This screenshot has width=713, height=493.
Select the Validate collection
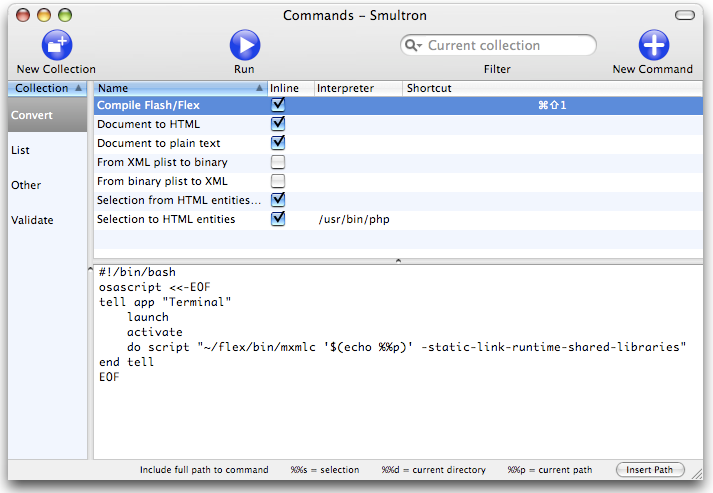click(32, 220)
